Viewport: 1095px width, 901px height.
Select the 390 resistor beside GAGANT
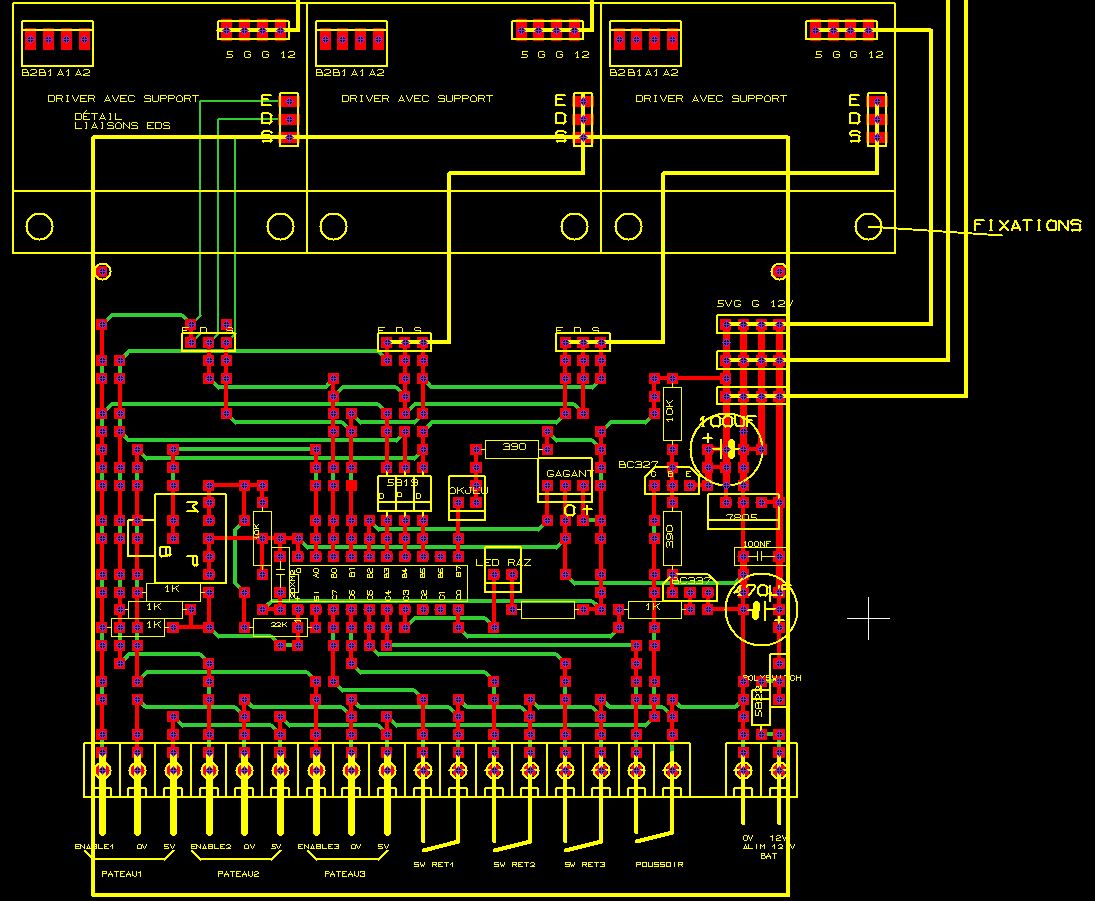coord(512,448)
